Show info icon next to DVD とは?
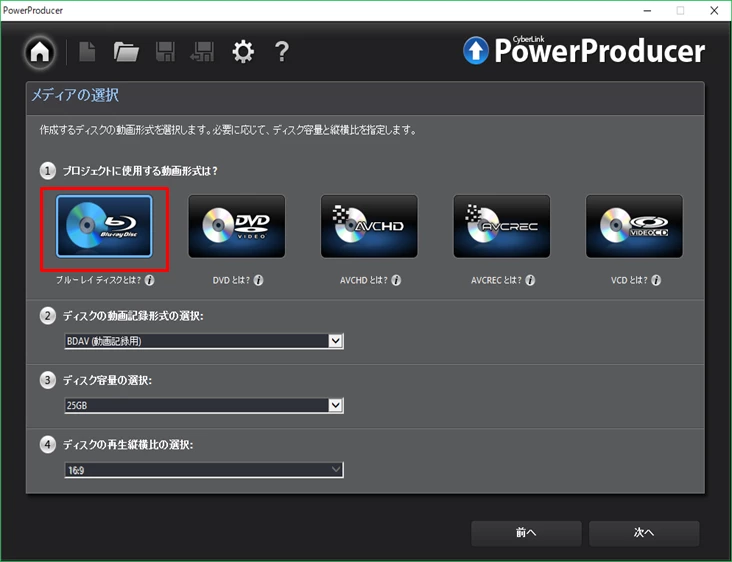 [x=258, y=280]
